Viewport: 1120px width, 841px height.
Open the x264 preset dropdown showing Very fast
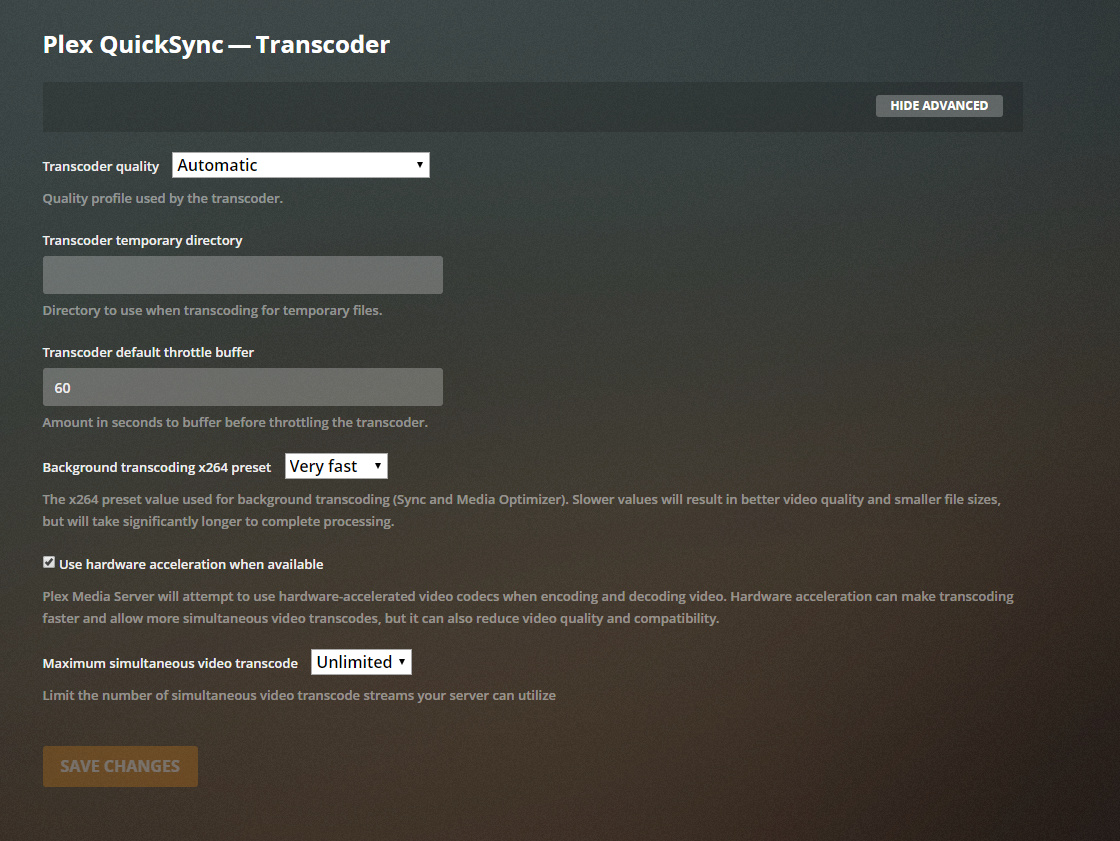[x=336, y=466]
